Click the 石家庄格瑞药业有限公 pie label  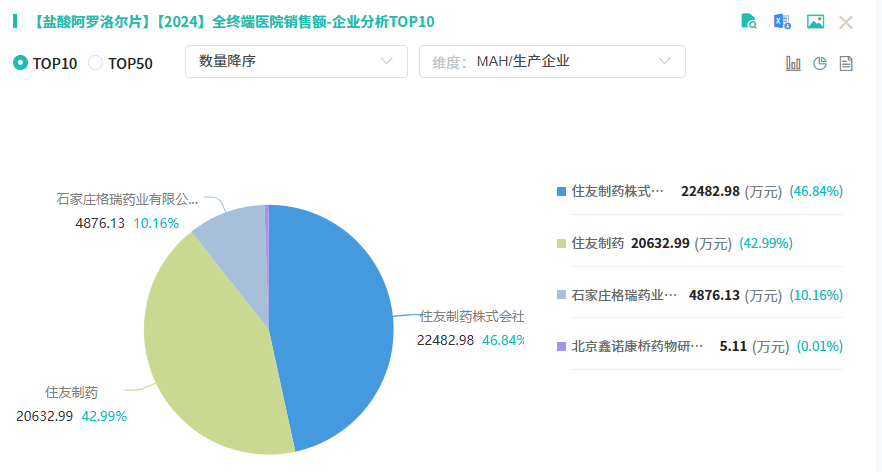pos(126,199)
